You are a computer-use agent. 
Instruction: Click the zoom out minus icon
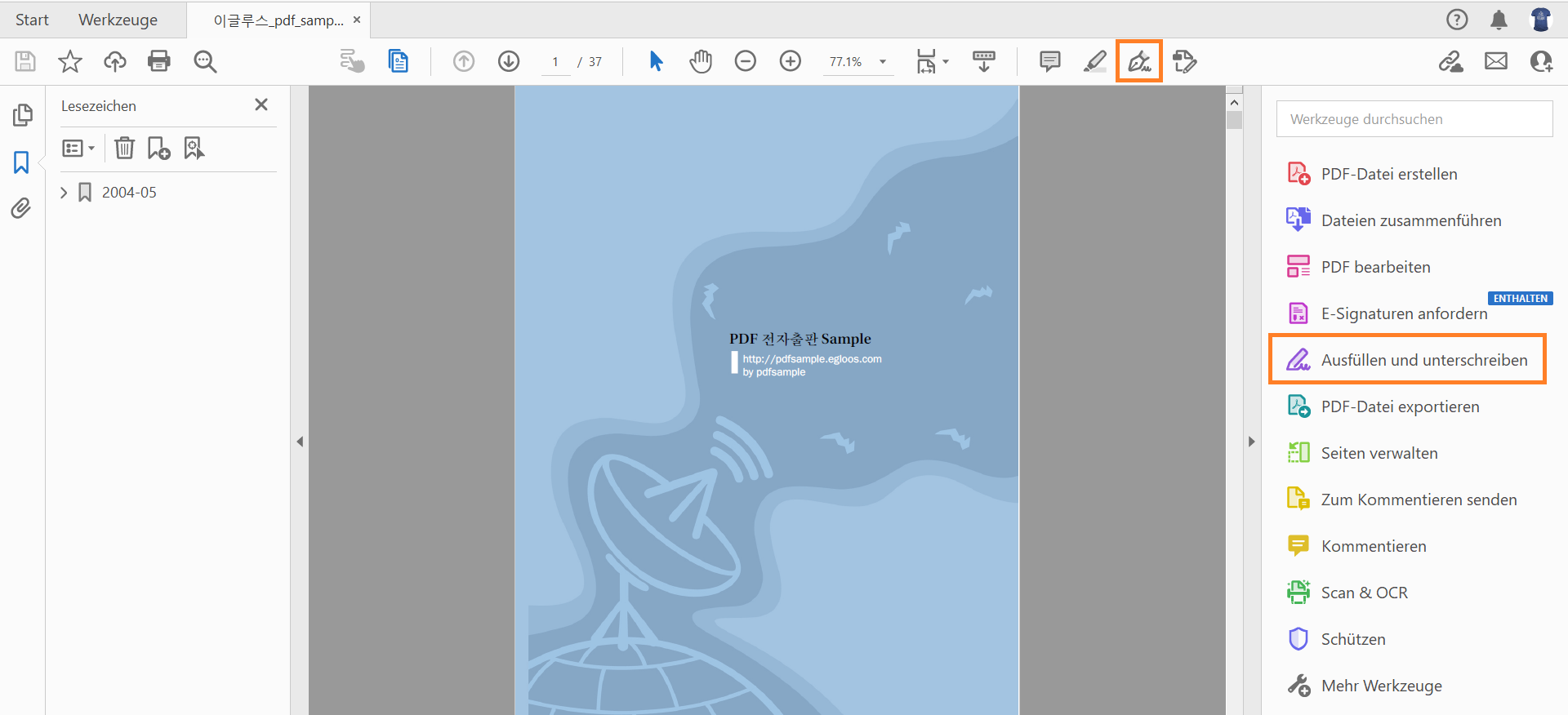tap(745, 61)
